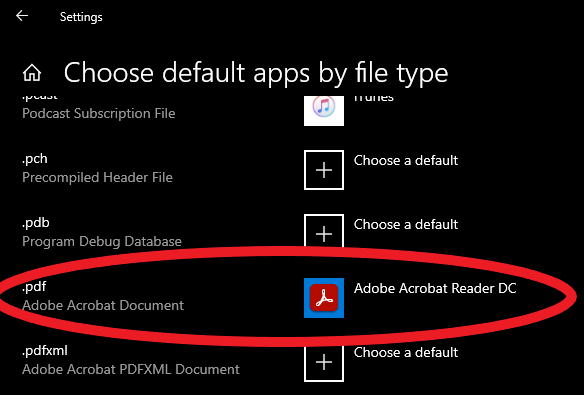Choose a default for Precompiled Header File

(406, 160)
